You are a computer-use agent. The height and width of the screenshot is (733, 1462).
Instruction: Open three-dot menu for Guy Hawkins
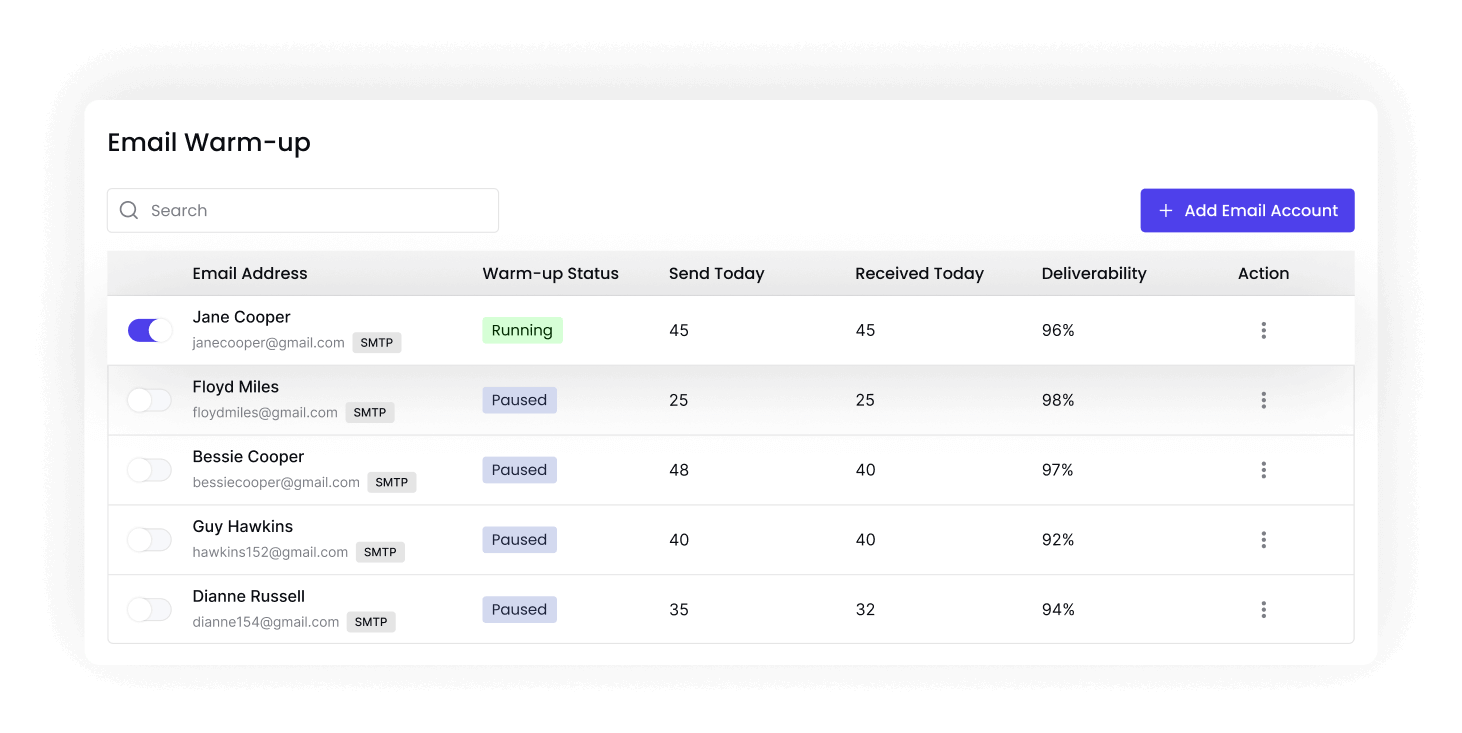coord(1263,540)
